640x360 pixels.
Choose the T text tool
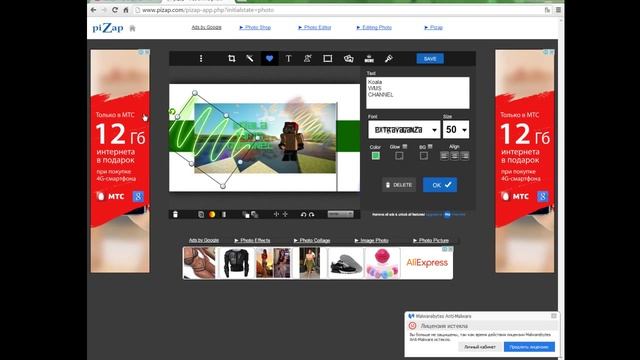[288, 59]
